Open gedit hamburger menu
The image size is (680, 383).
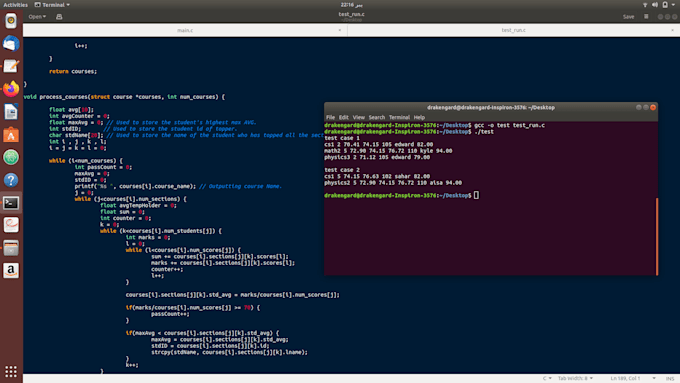click(x=646, y=16)
